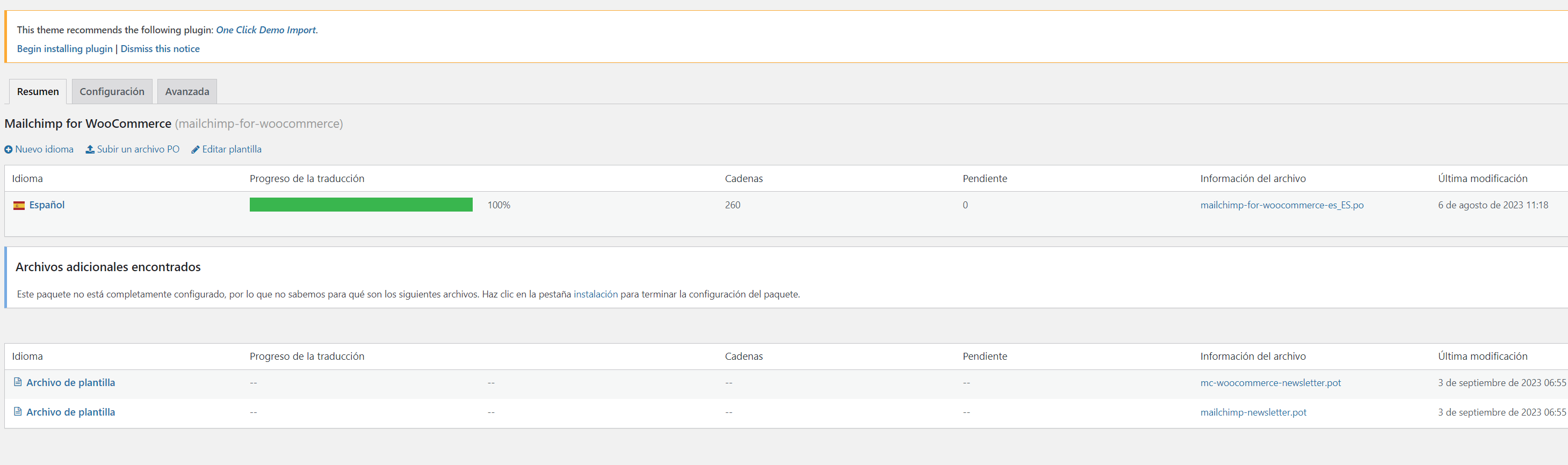This screenshot has width=1568, height=465.
Task: Open the Español language link
Action: (x=47, y=205)
